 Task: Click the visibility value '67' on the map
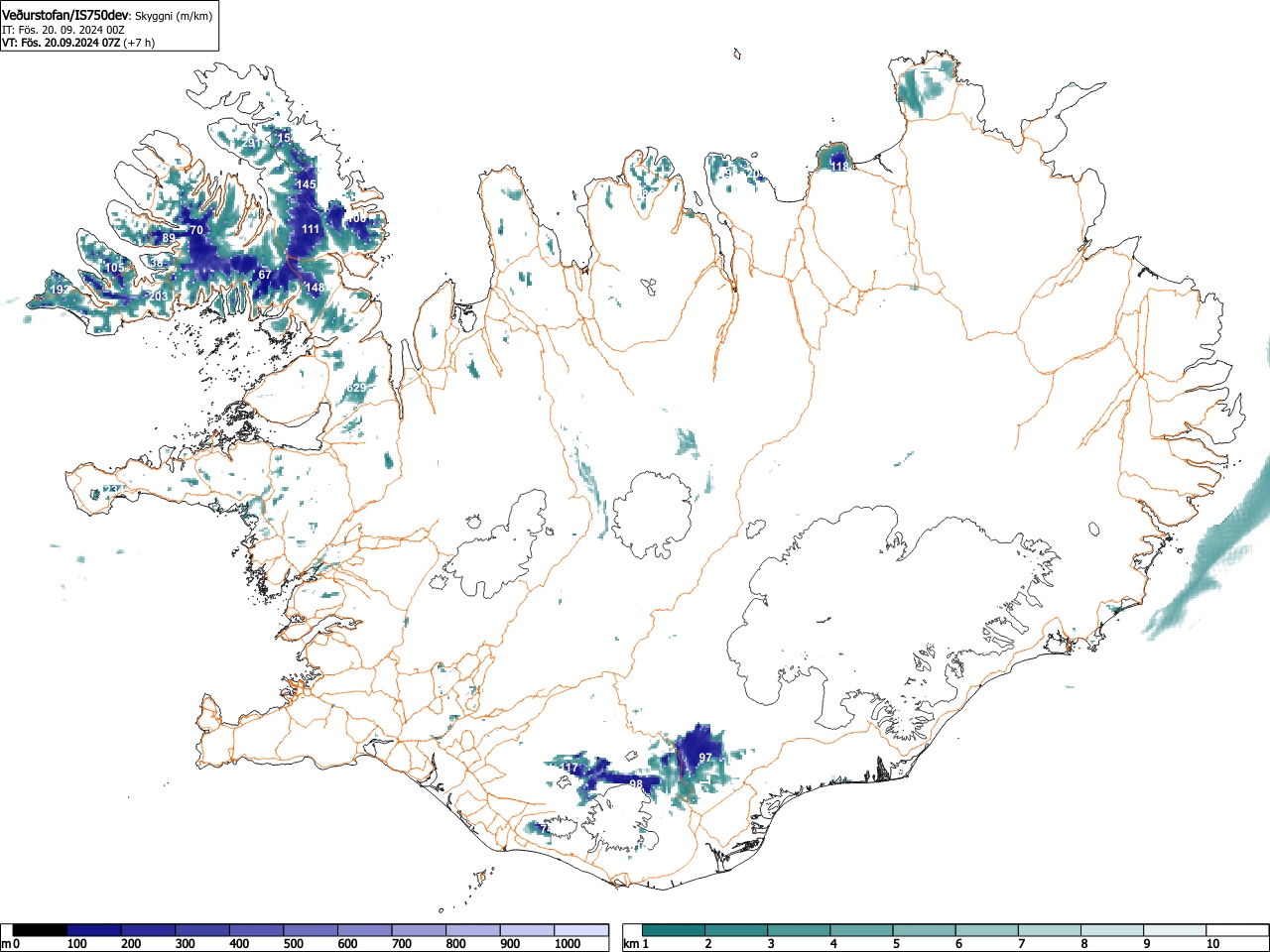265,275
